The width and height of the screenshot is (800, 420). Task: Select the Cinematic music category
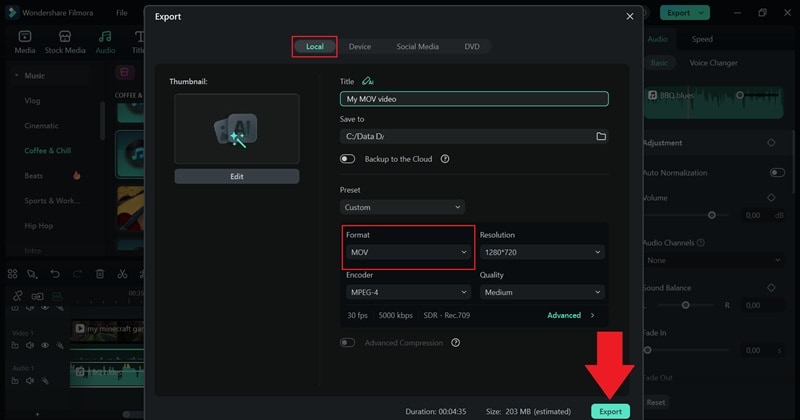point(41,126)
